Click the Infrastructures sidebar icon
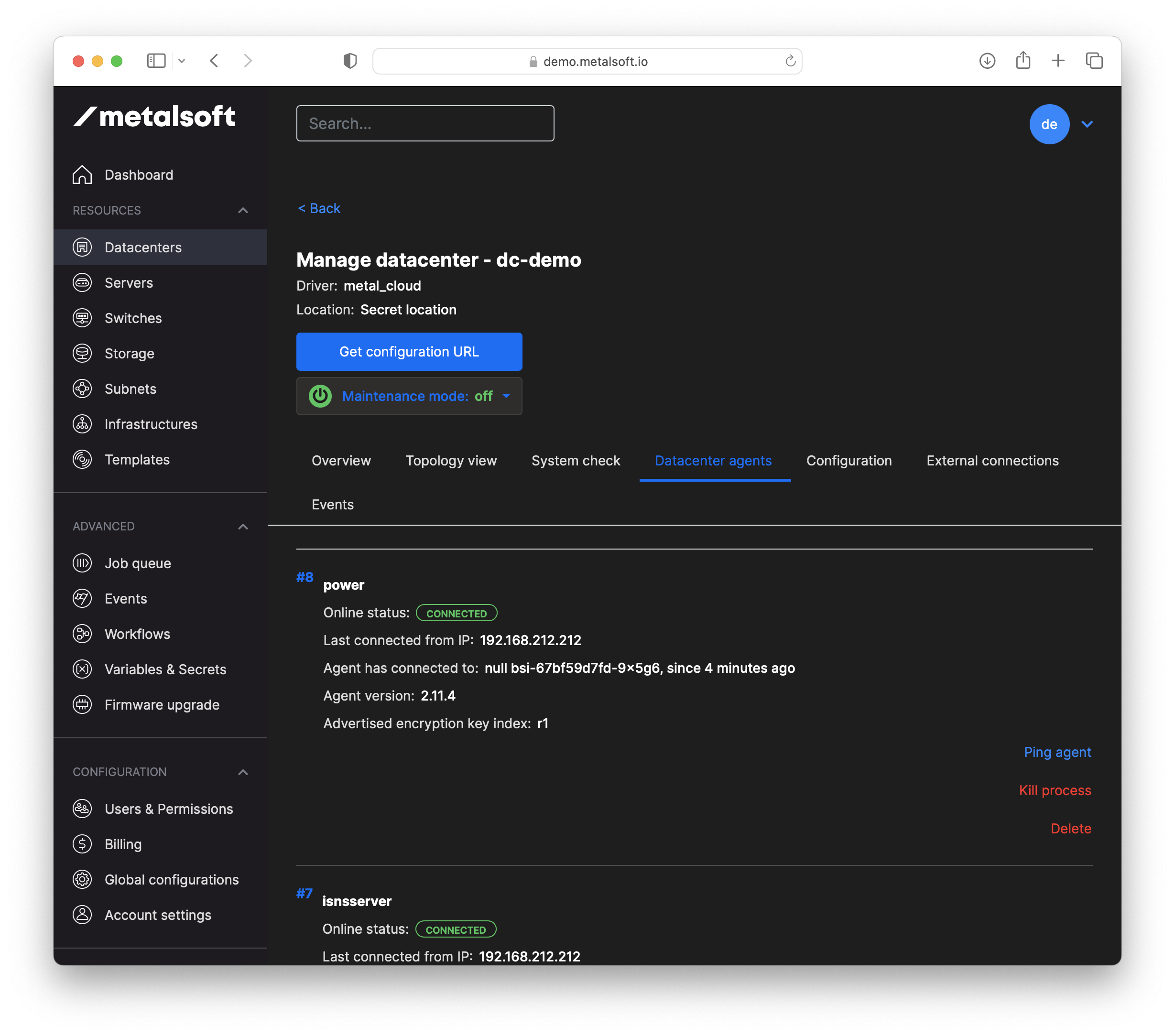The image size is (1175, 1036). (82, 424)
